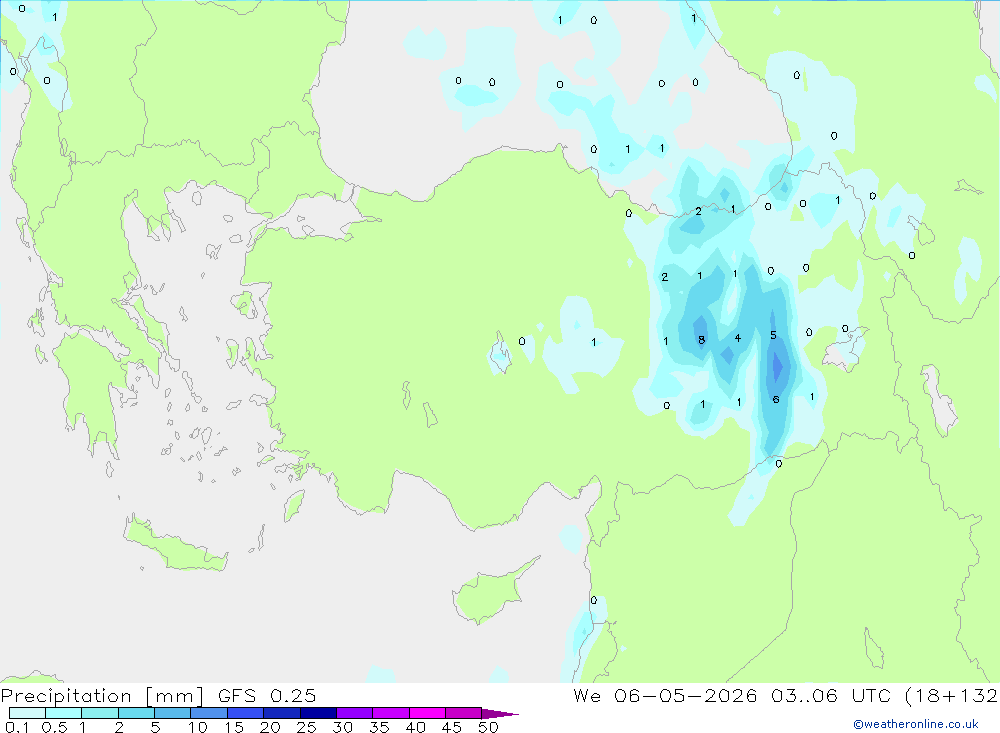Click the 35–40 mm purple legend swatch
This screenshot has height=733, width=1000.
pyautogui.click(x=391, y=713)
